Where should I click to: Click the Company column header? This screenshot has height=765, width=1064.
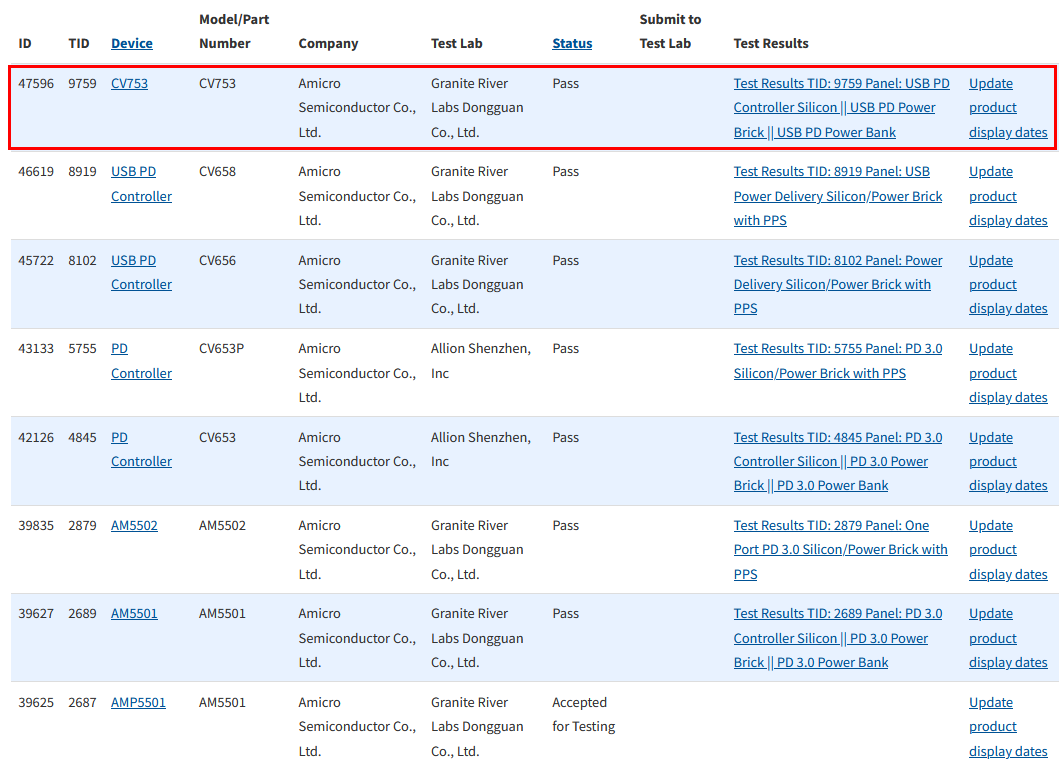[328, 43]
